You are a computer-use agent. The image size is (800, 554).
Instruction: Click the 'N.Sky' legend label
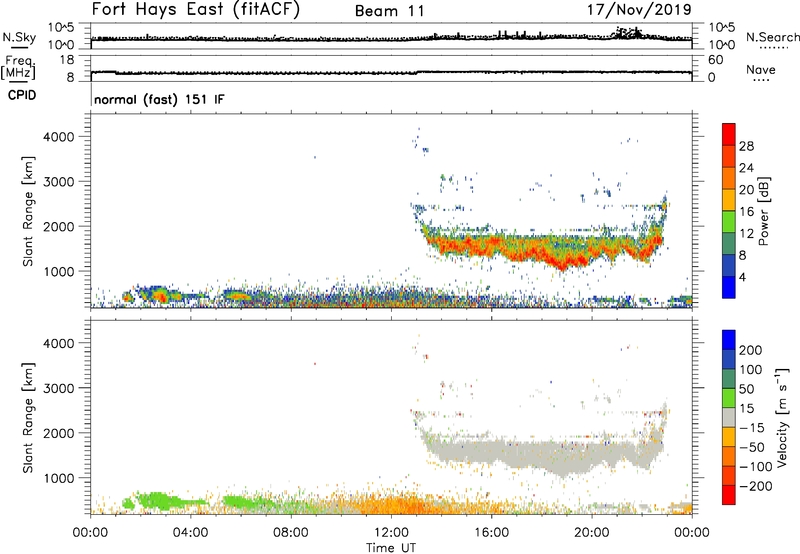point(19,37)
